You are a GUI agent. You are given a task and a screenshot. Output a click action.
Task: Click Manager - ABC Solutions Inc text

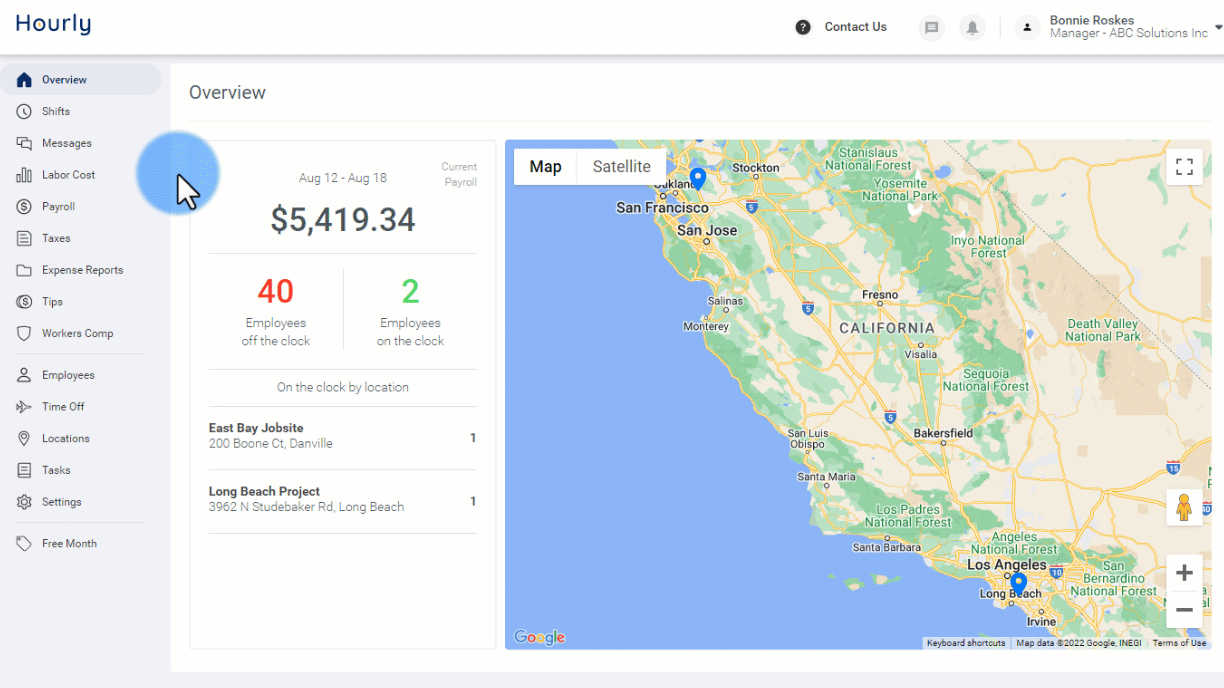point(1129,34)
